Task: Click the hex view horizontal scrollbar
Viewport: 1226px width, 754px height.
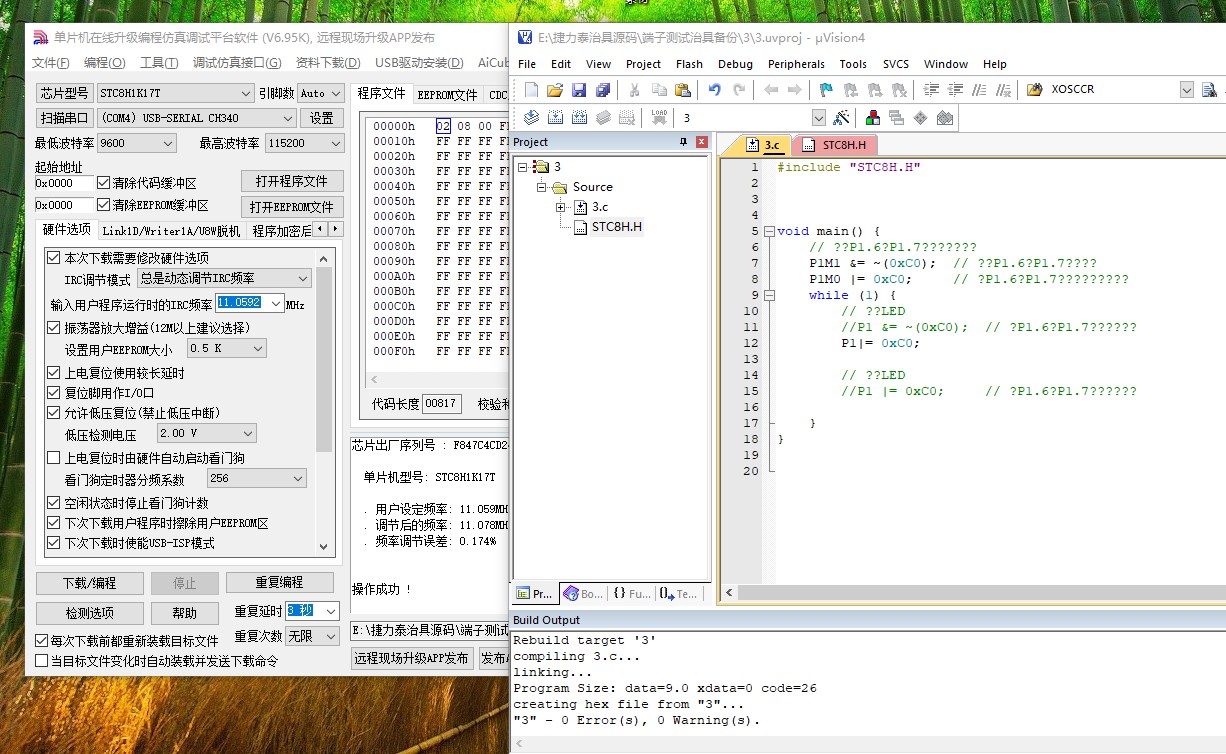Action: point(439,380)
